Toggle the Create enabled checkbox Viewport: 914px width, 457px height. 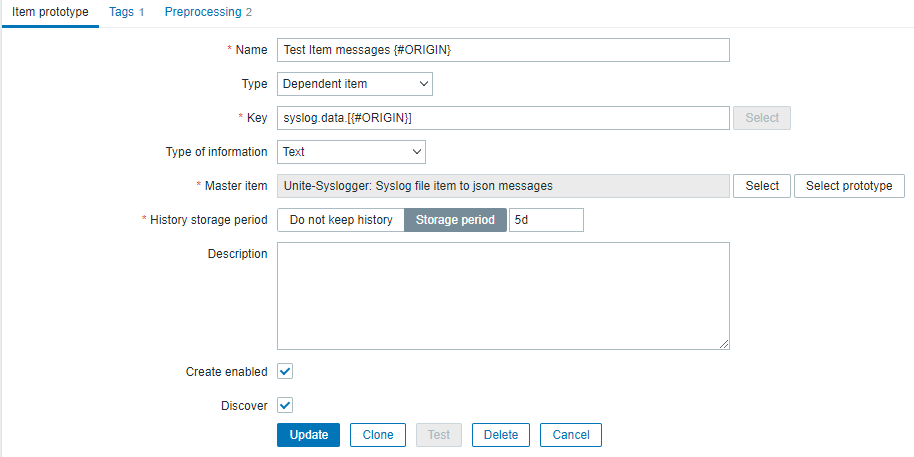285,372
